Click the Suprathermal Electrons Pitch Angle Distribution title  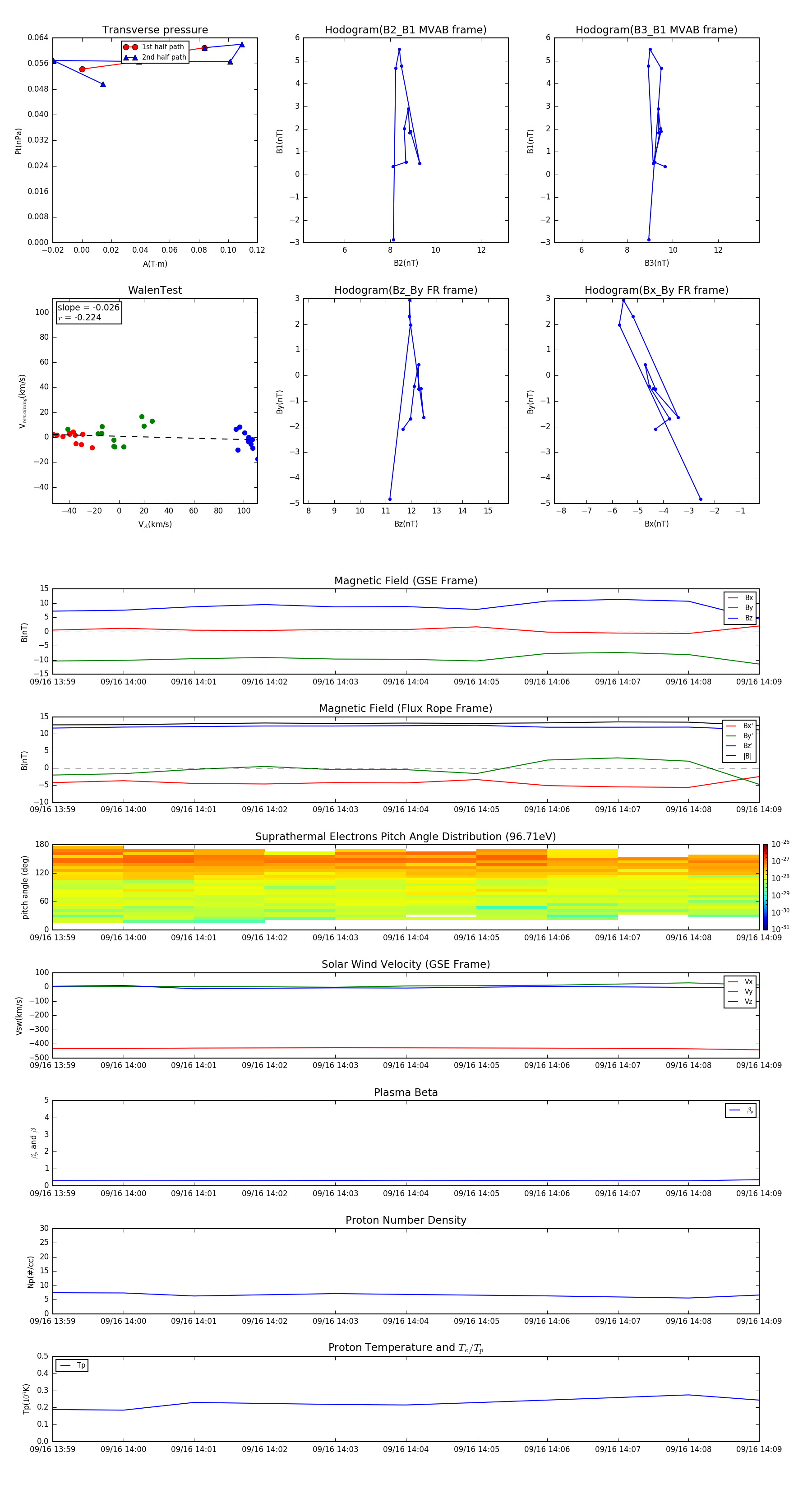(x=406, y=837)
